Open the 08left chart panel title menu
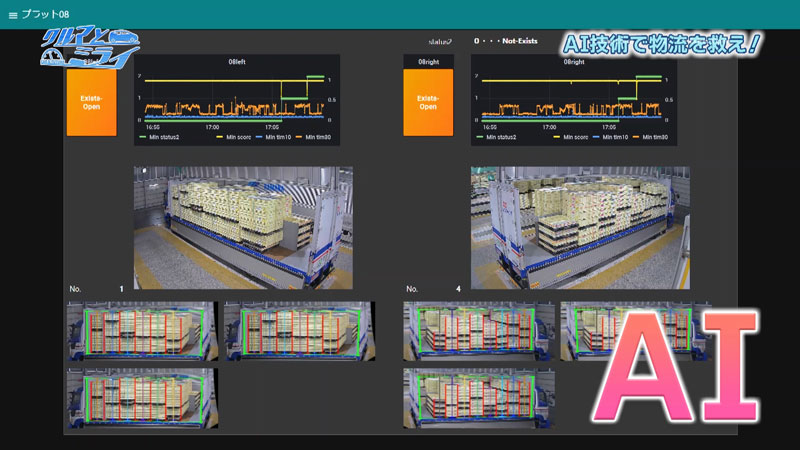Viewport: 800px width, 450px height. [x=237, y=62]
